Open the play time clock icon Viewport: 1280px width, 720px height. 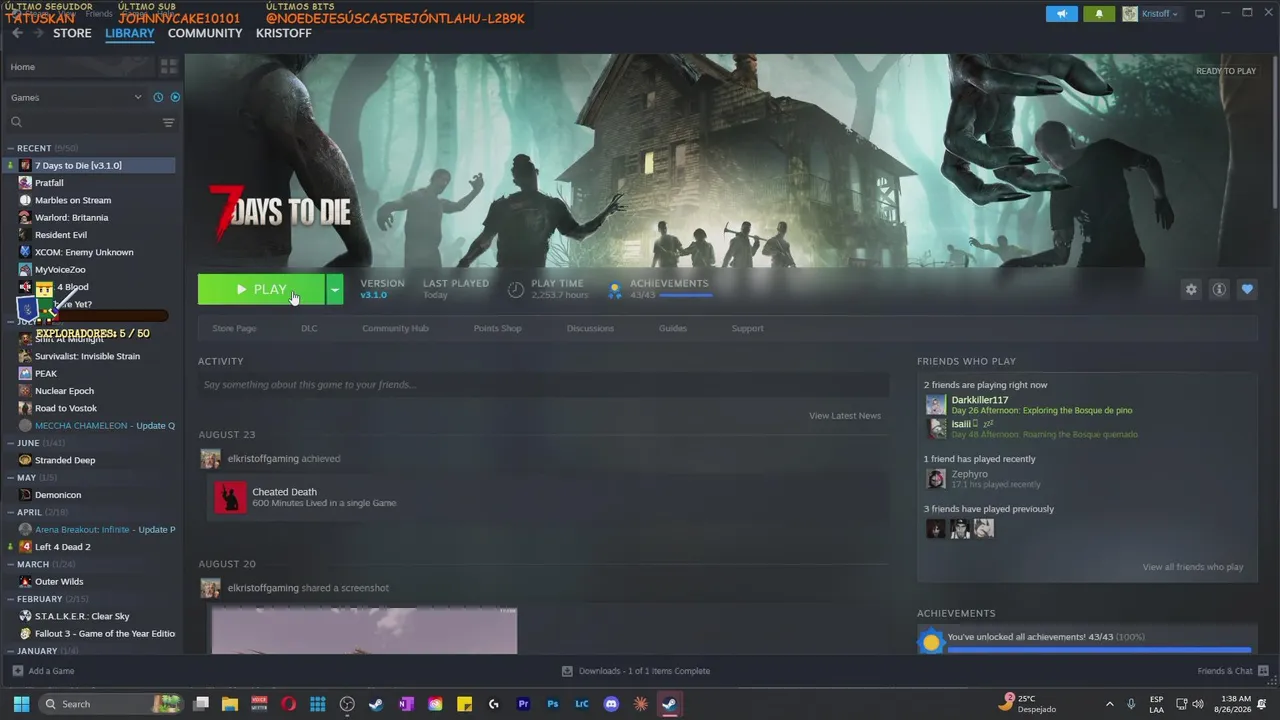tap(516, 289)
